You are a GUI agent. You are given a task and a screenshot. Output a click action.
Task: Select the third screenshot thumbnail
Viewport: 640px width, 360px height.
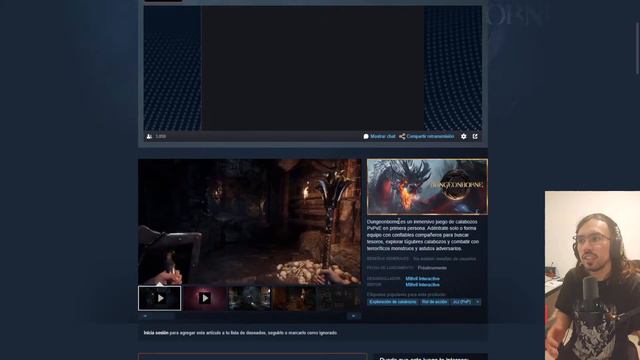point(249,298)
